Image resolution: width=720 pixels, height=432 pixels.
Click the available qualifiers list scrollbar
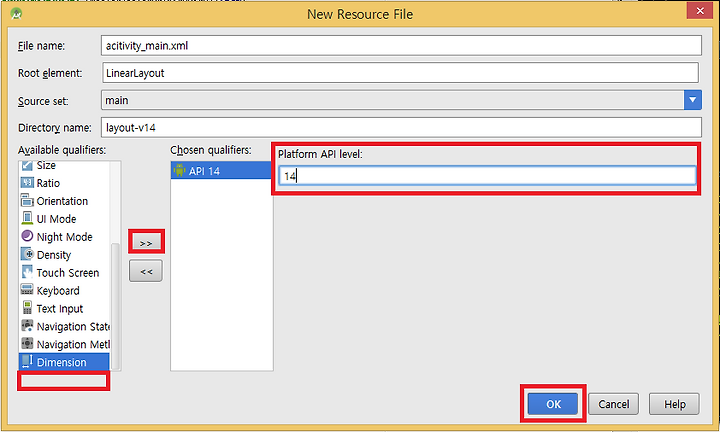pos(116,305)
